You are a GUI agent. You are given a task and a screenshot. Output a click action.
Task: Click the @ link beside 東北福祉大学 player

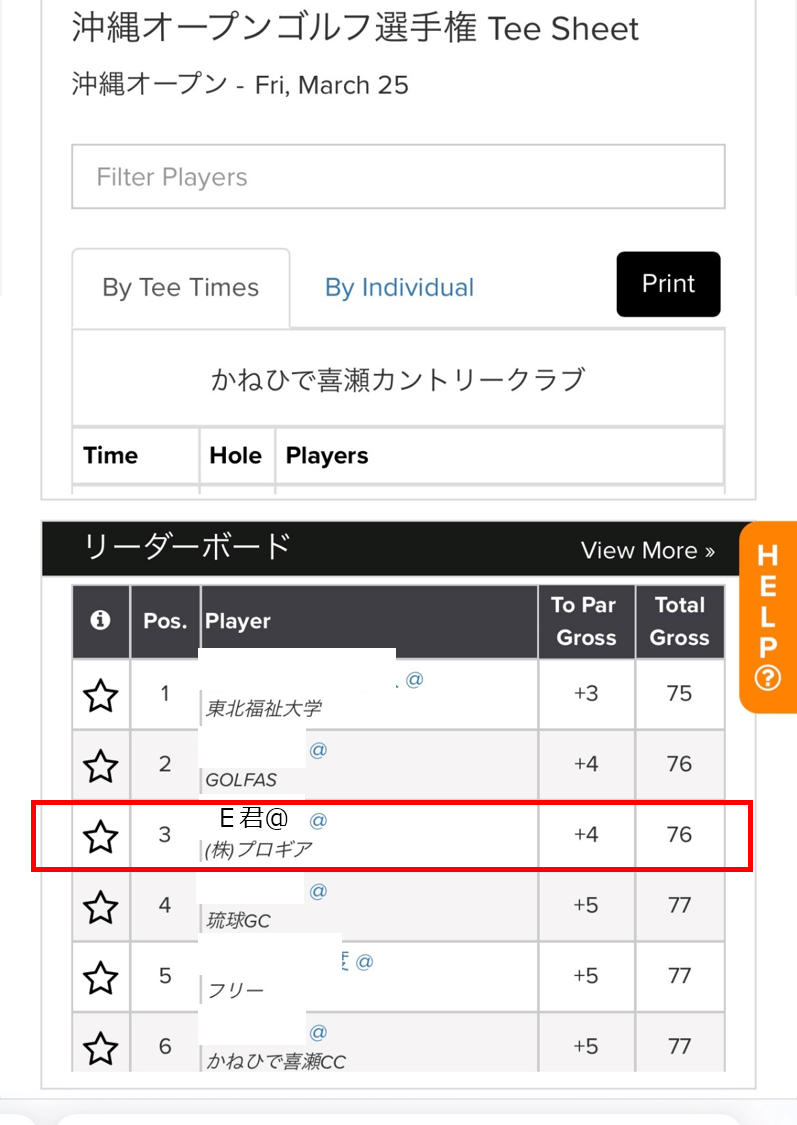(414, 679)
